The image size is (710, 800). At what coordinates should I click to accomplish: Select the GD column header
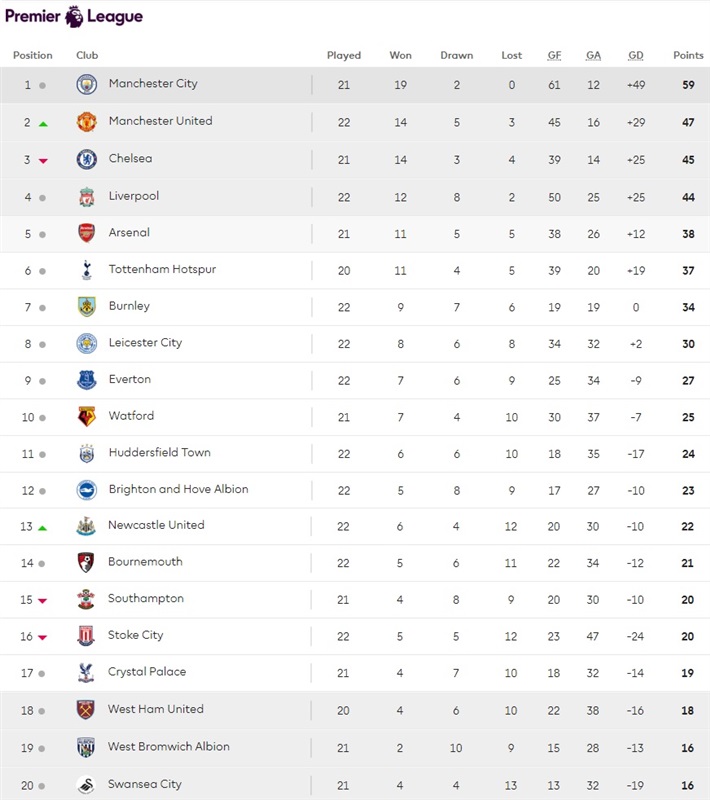coord(636,55)
